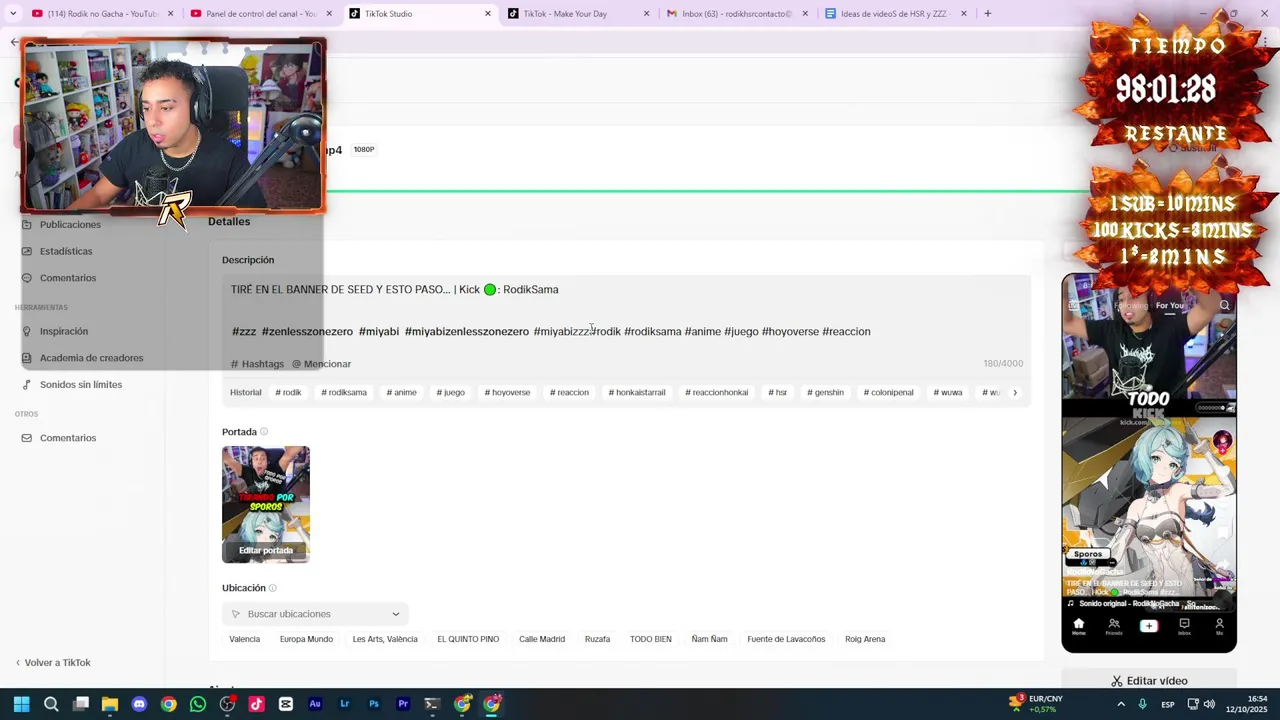Open WhatsApp from the taskbar

pyautogui.click(x=198, y=704)
